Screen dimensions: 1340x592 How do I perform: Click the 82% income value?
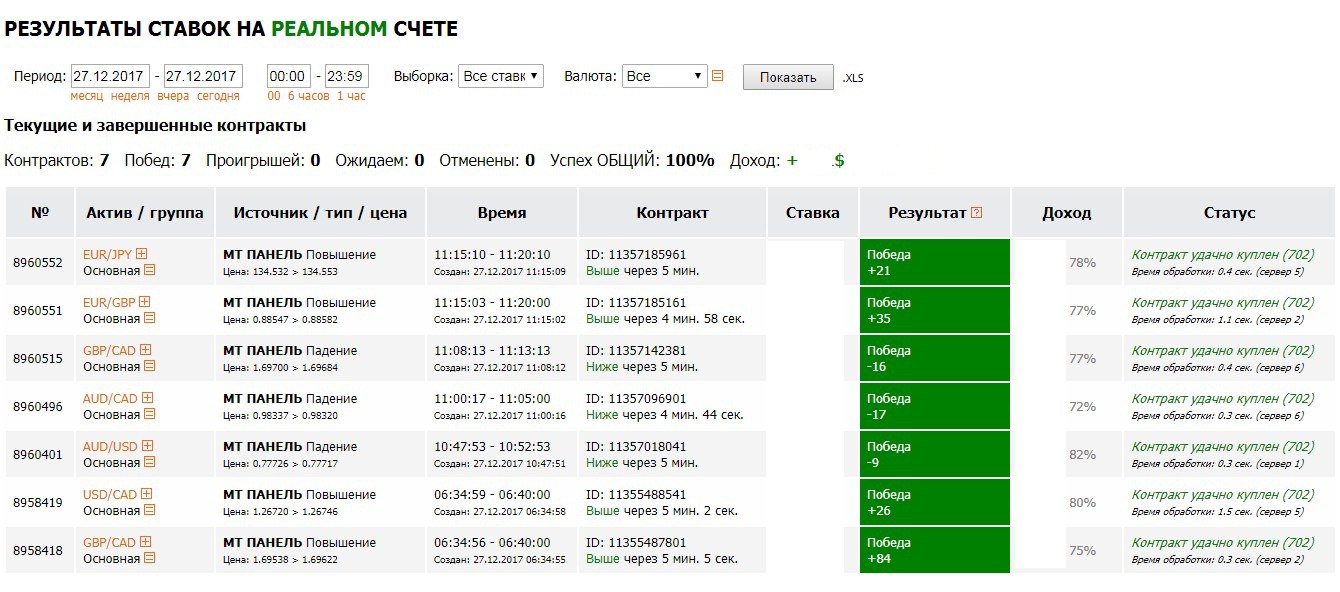tap(1082, 455)
